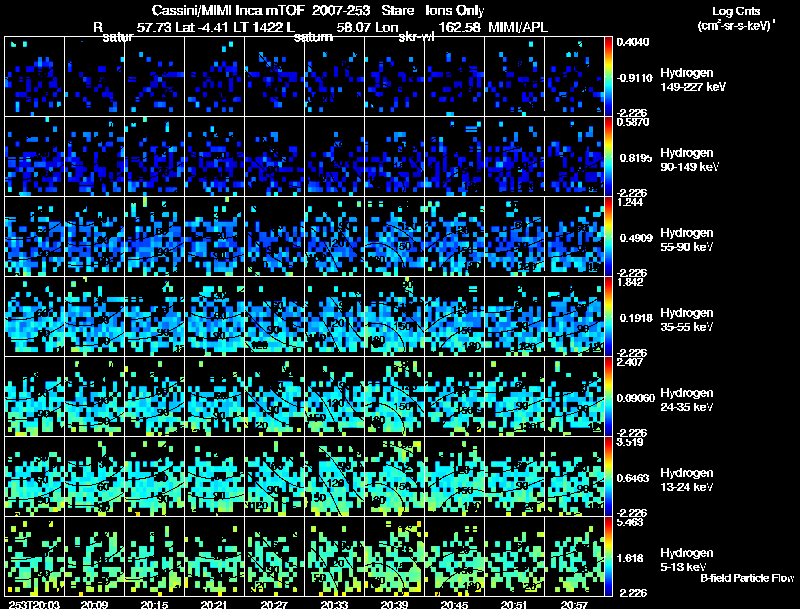Click the Hydrogen 5-13 keV row label

click(687, 560)
